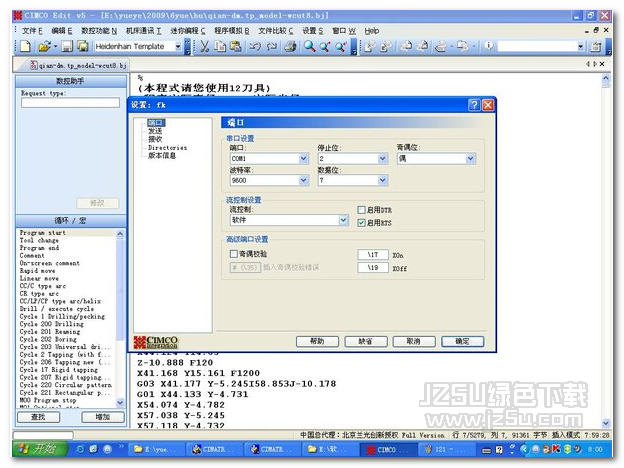Click the 取消 cancel button

(x=414, y=341)
